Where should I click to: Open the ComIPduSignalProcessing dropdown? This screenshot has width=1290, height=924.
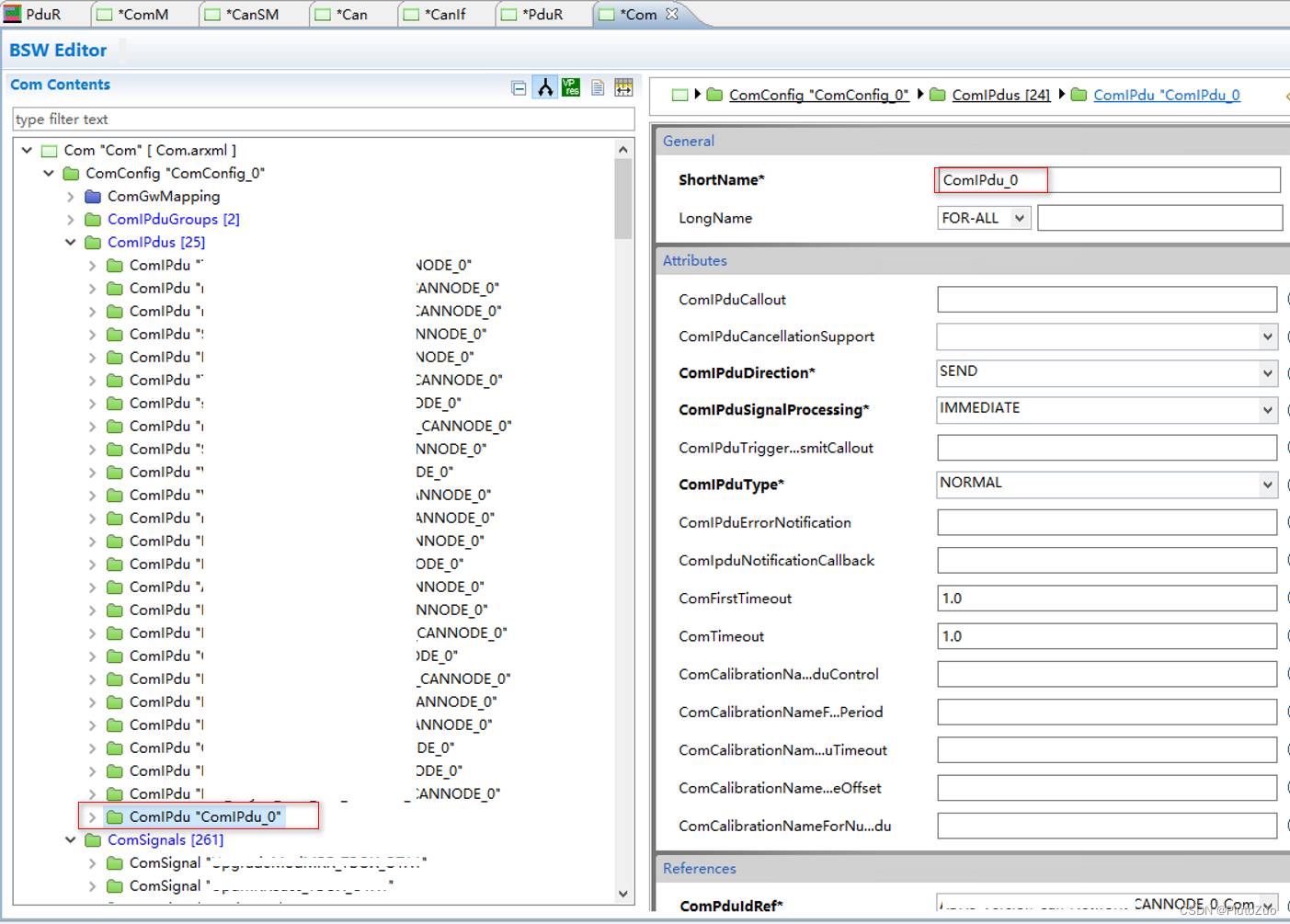(1268, 410)
